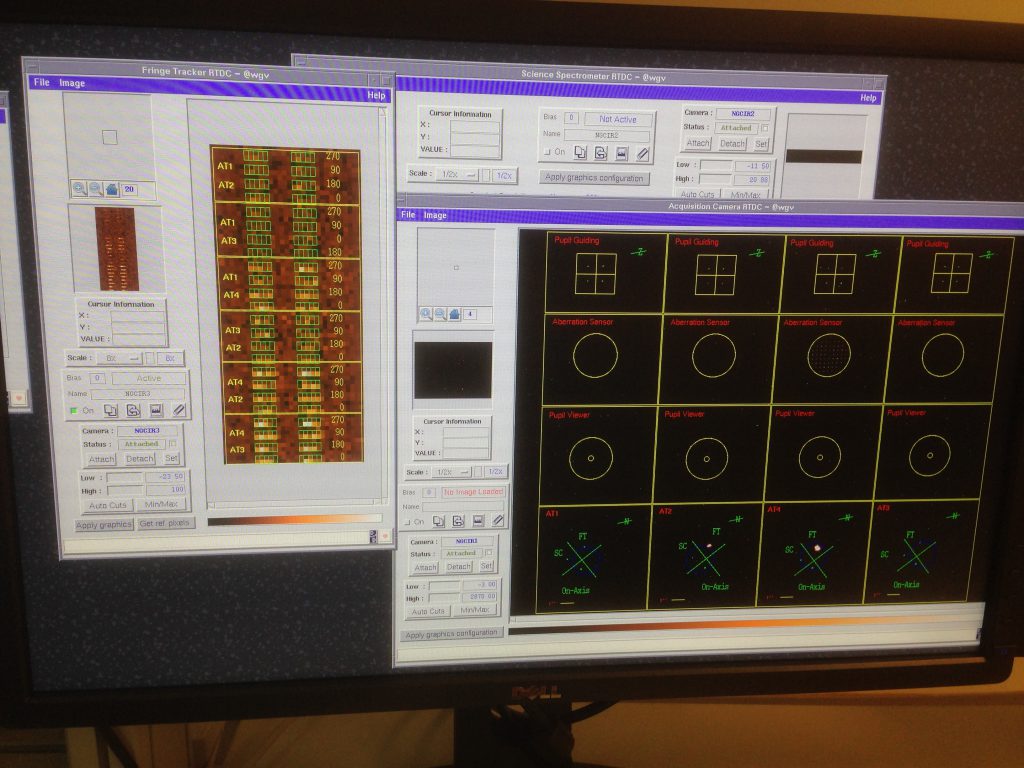Click horizontal scrollbar below Fringe Tracker image

(295, 504)
